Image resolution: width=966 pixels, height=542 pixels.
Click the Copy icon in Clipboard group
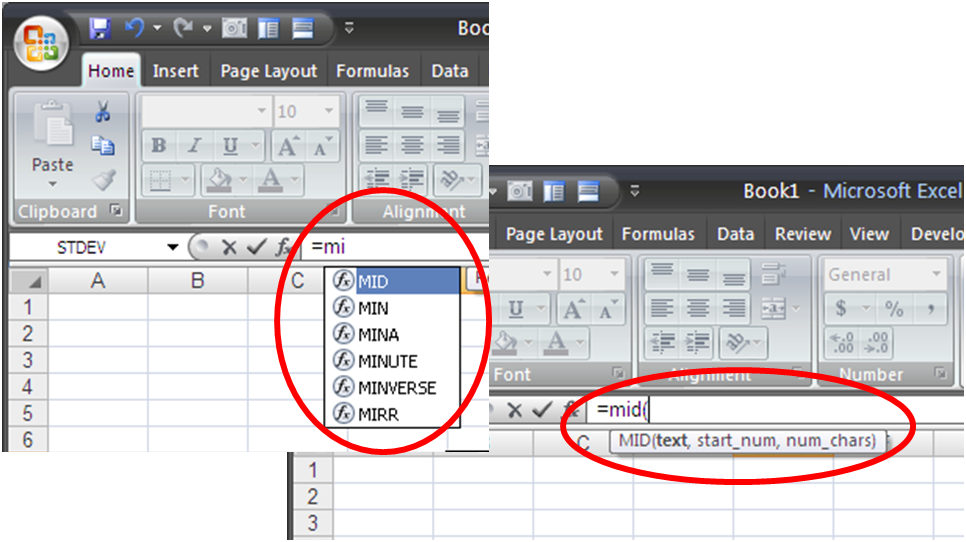103,146
